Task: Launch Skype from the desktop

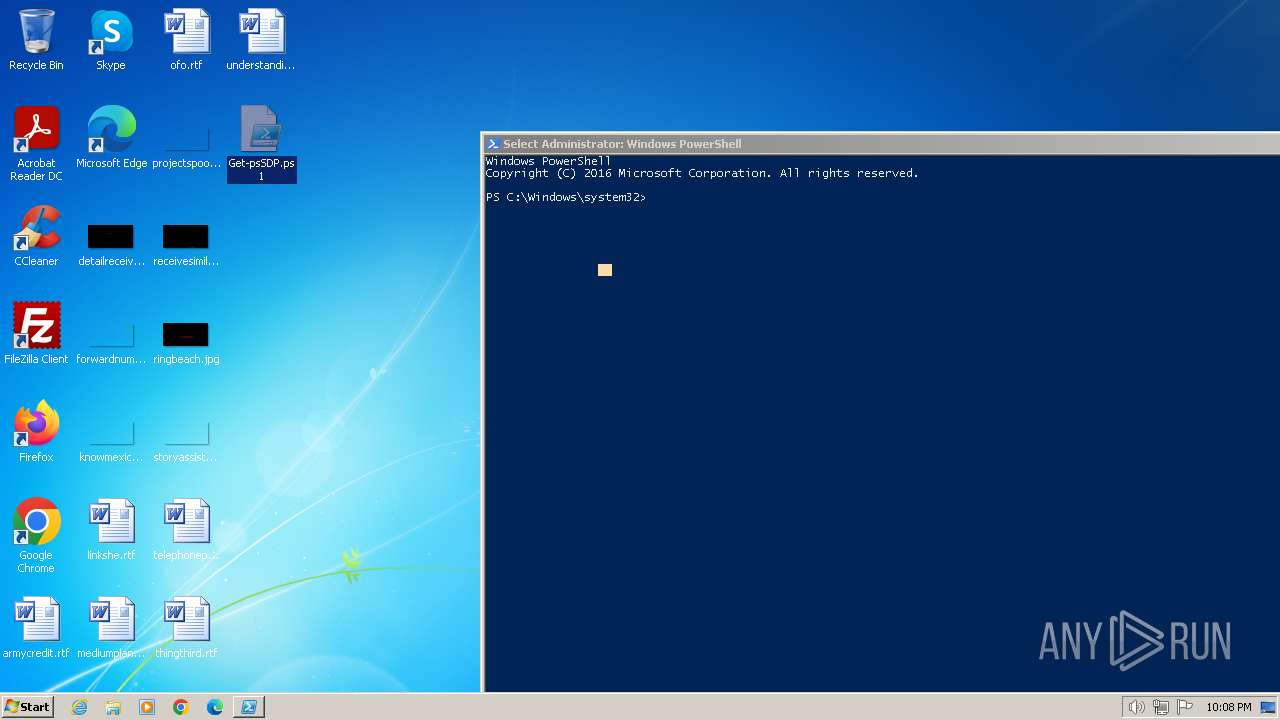Action: 111,40
